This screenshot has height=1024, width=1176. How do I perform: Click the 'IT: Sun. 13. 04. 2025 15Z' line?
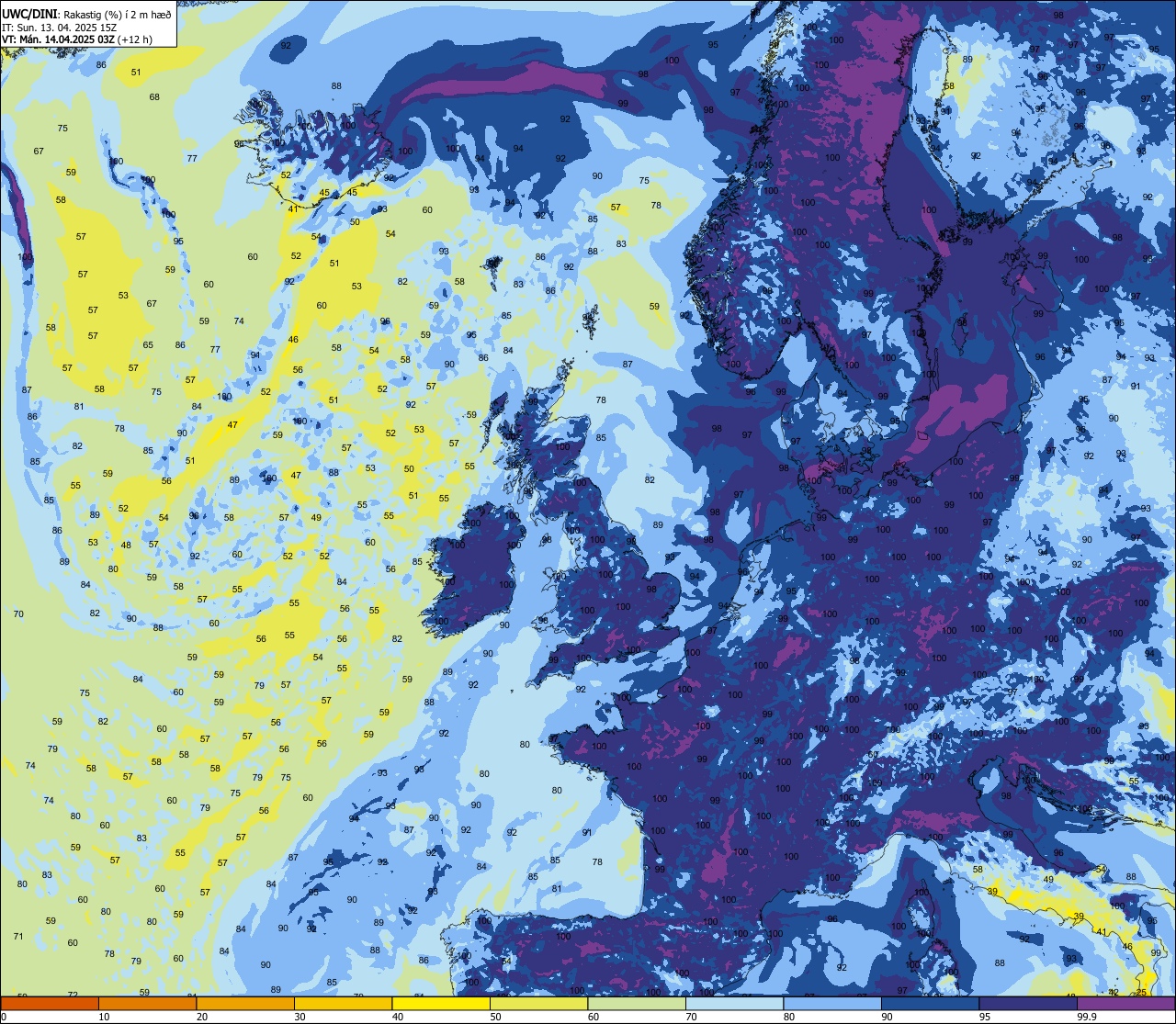(x=59, y=27)
